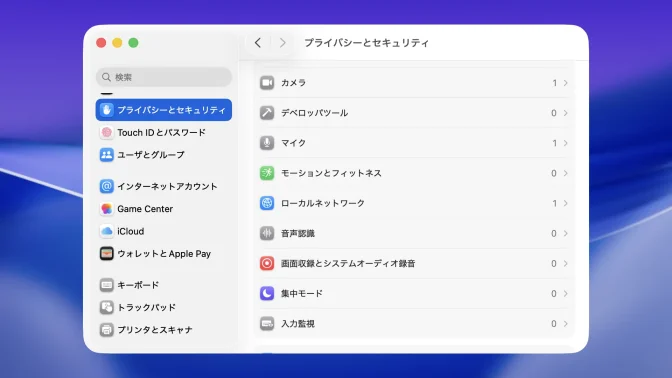Image resolution: width=672 pixels, height=378 pixels.
Task: Click the デベロッパツール label text
Action: point(314,113)
